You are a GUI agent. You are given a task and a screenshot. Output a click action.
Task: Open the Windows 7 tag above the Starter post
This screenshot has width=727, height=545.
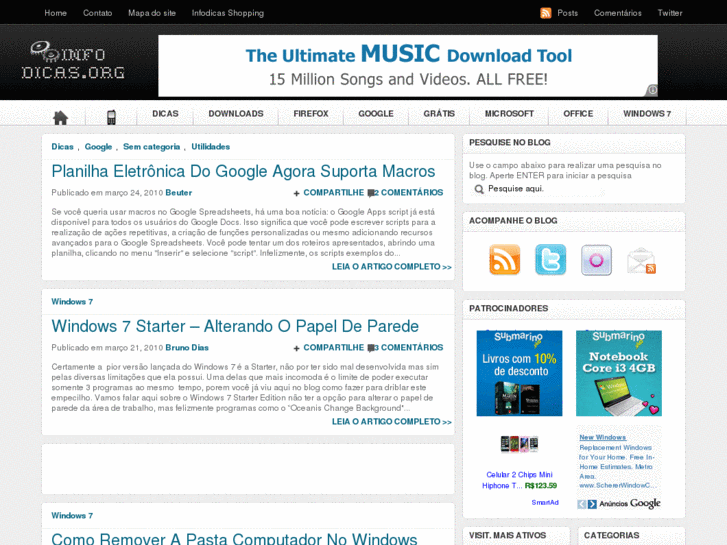(x=72, y=301)
